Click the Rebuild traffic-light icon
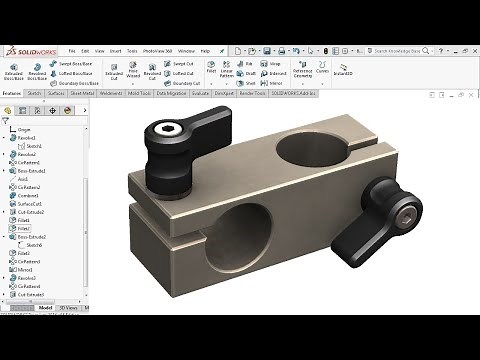This screenshot has height=360, width=480. click(326, 51)
